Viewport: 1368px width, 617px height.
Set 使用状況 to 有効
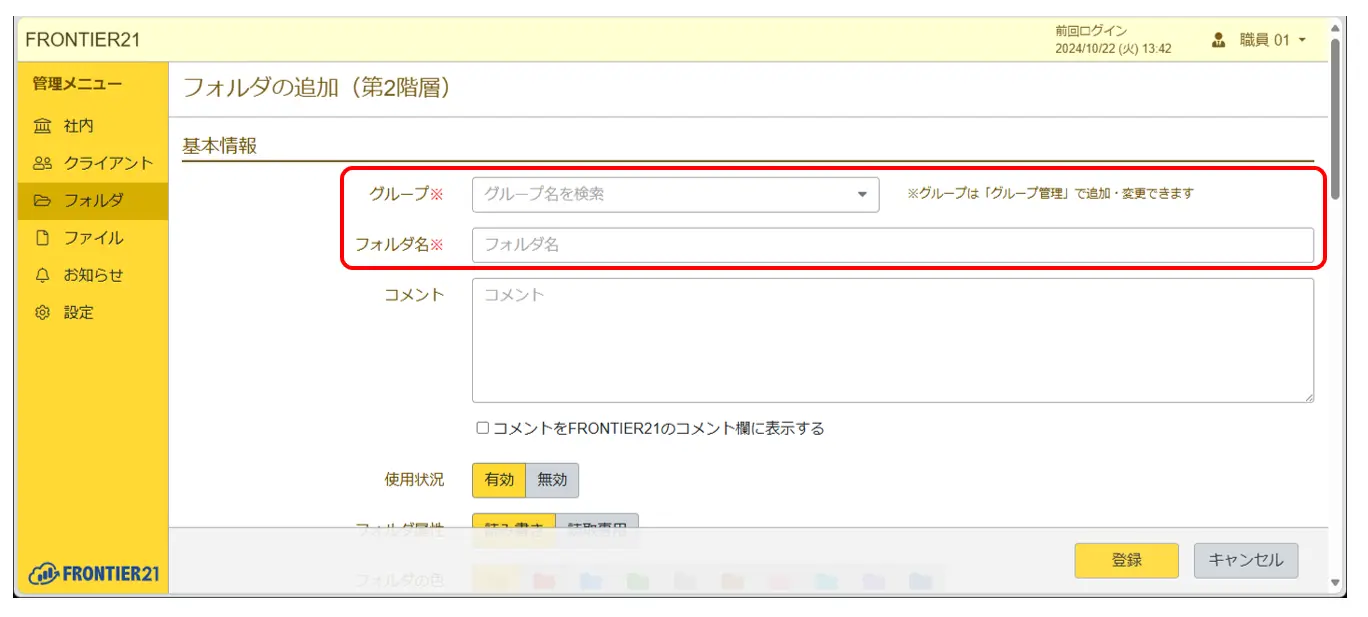pos(499,480)
